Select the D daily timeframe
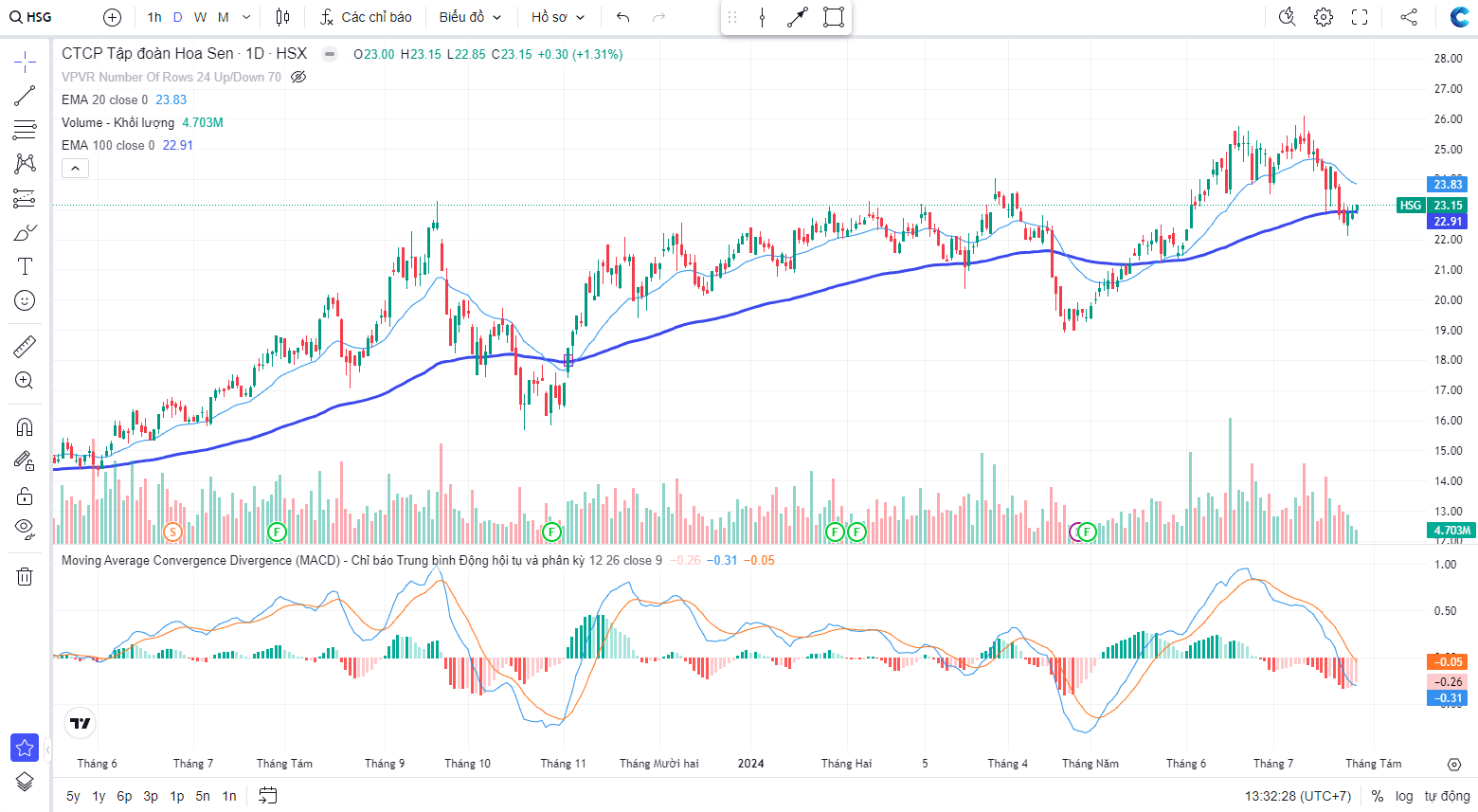This screenshot has width=1478, height=812. coord(177,17)
